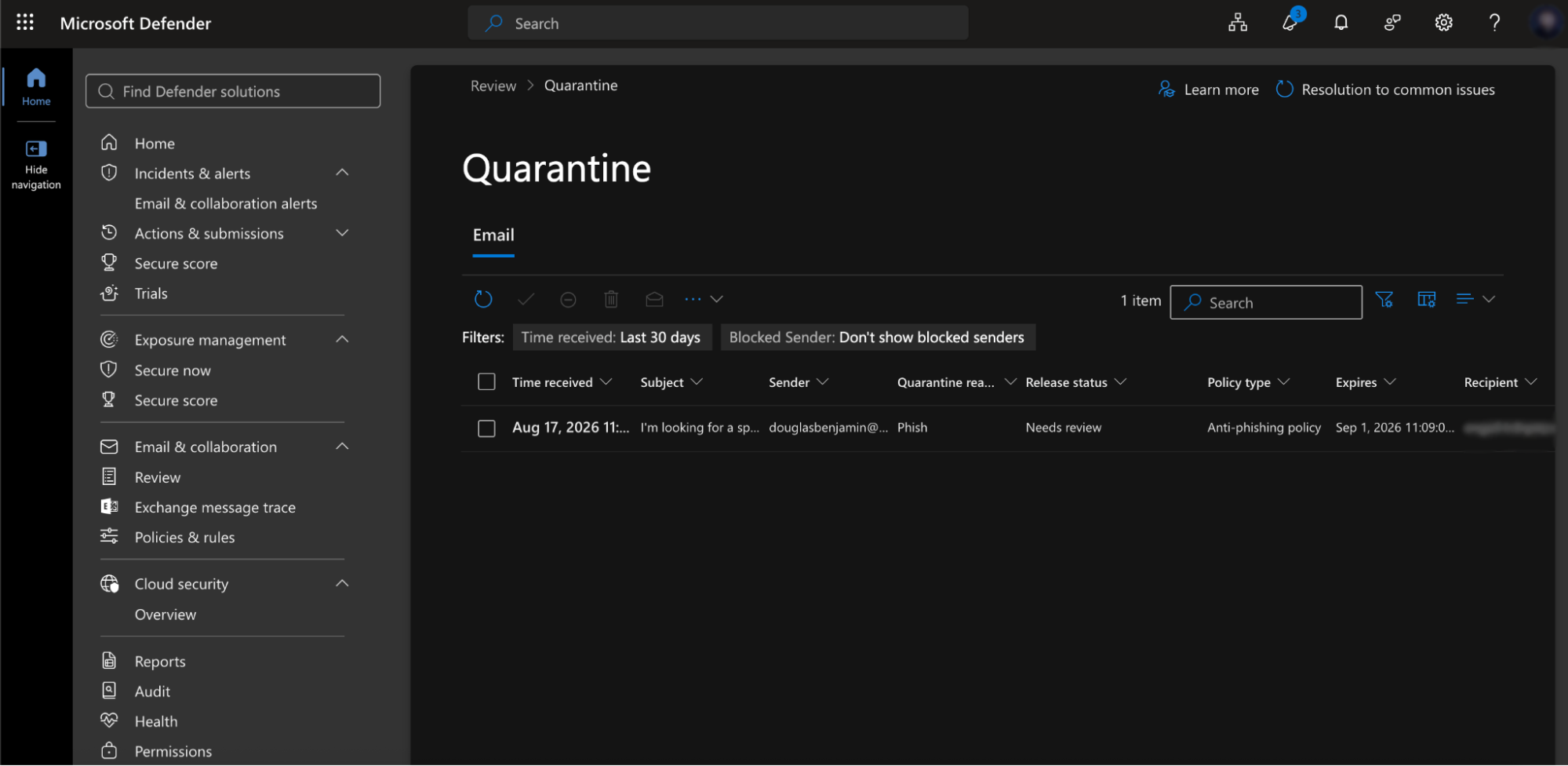Open Settings gear icon

(1444, 23)
